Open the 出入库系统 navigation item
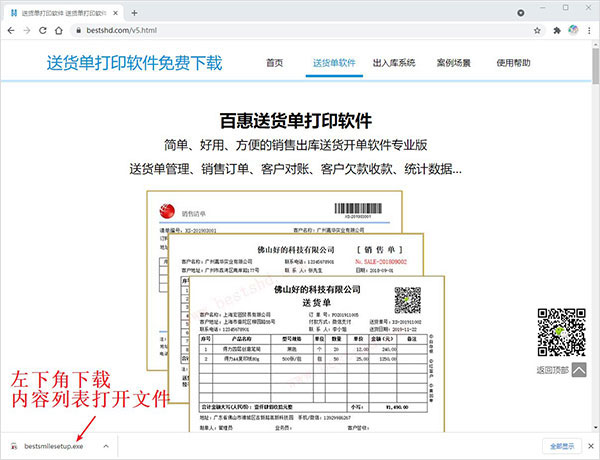The image size is (600, 460). click(x=394, y=63)
